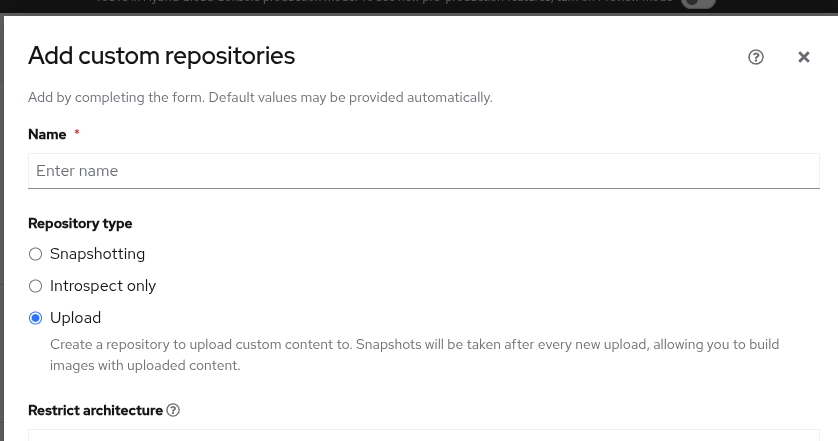
Task: Select the Snapshotting radio button
Action: 36,254
